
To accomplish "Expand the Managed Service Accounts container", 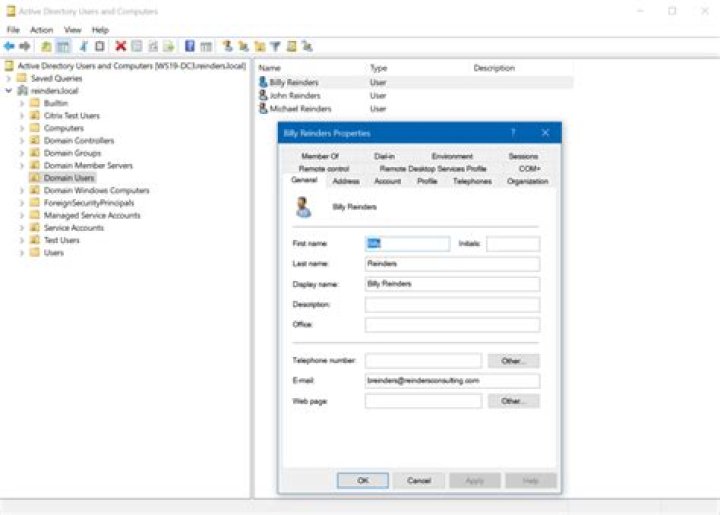I will (x=22, y=215).
